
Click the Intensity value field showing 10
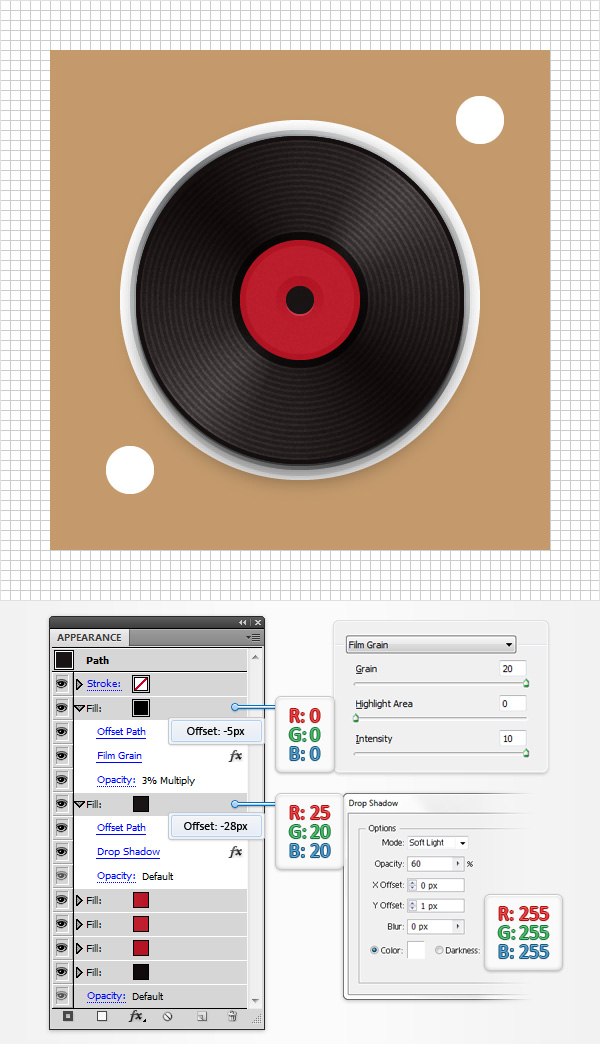[513, 738]
